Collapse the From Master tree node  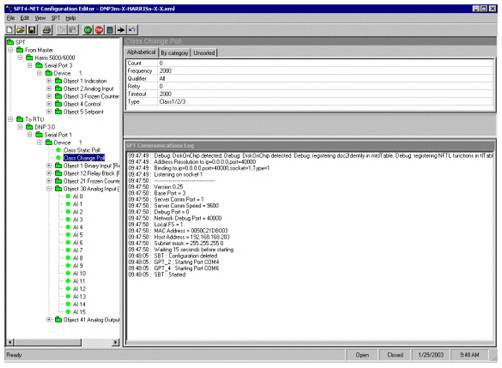[10, 50]
